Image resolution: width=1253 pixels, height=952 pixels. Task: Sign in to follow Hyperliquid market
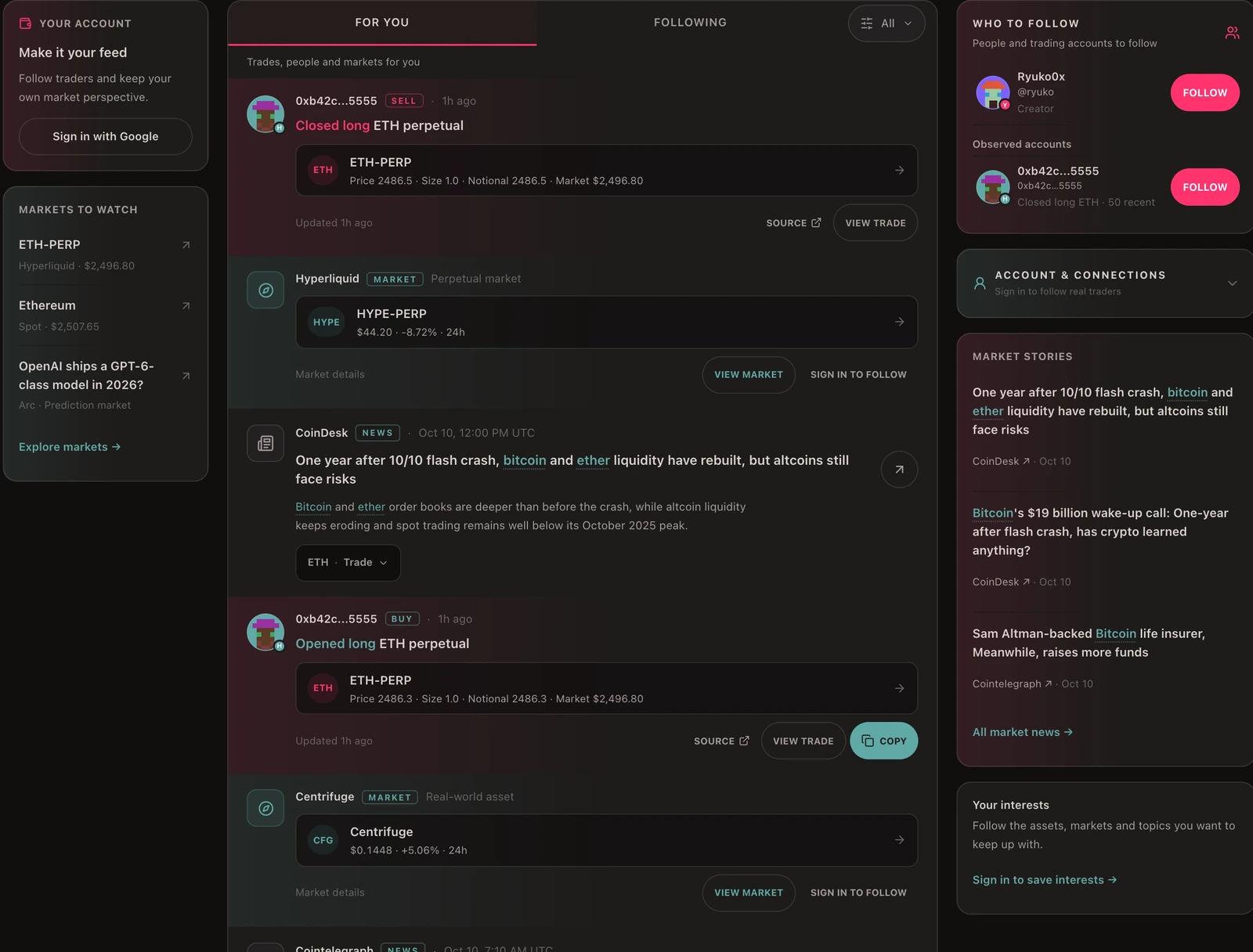(x=858, y=375)
